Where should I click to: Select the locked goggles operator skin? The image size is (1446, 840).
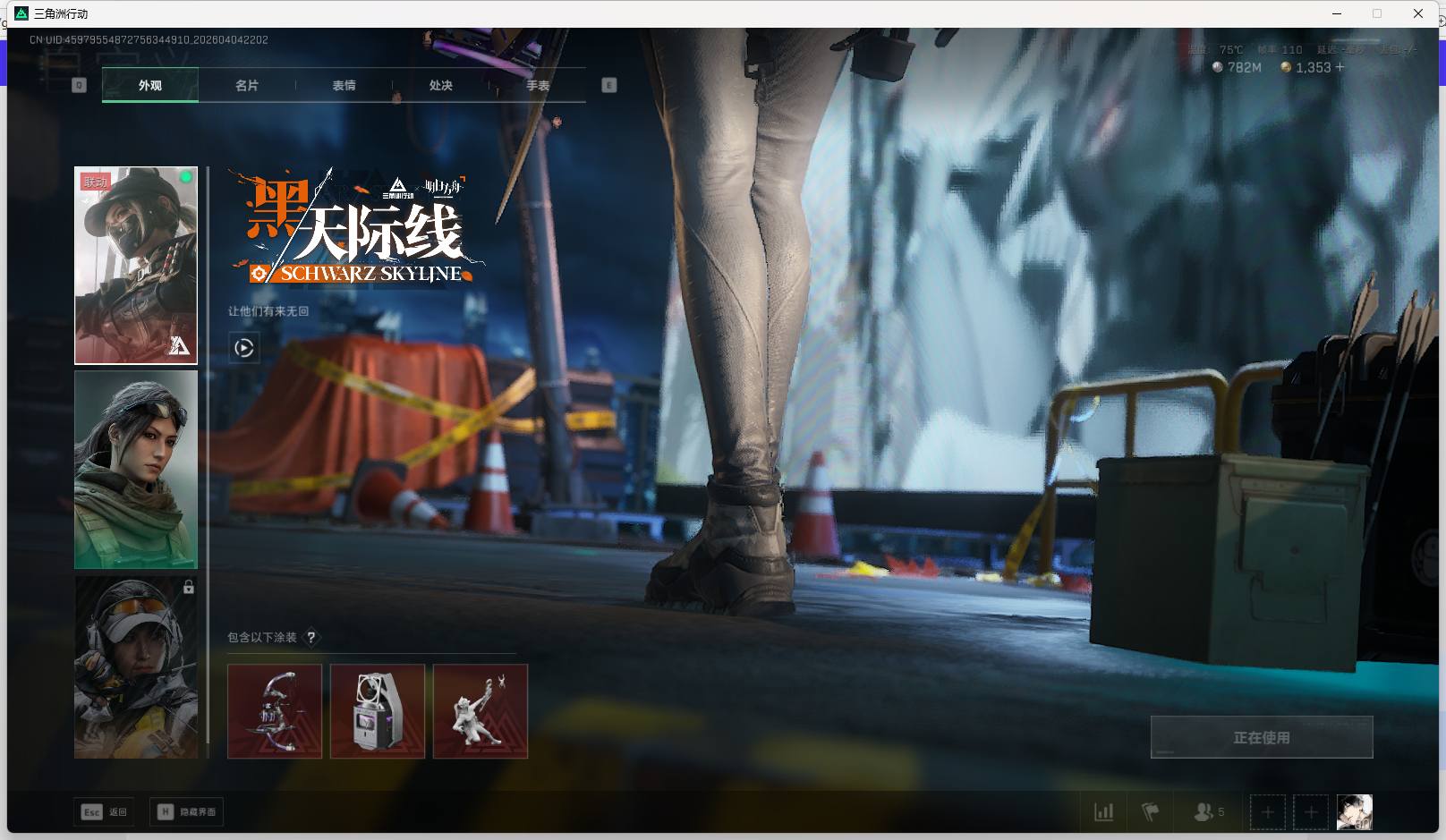click(x=136, y=666)
